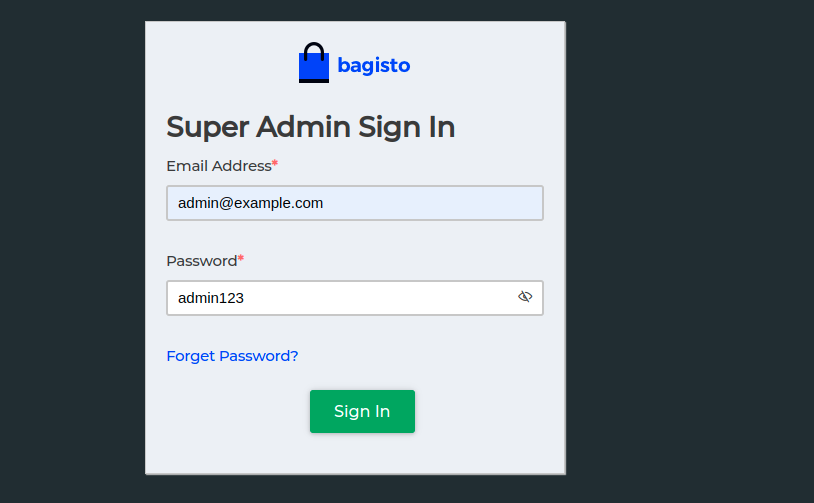Image resolution: width=814 pixels, height=503 pixels.
Task: Click the black base strip of the bag logo
Action: tap(314, 81)
